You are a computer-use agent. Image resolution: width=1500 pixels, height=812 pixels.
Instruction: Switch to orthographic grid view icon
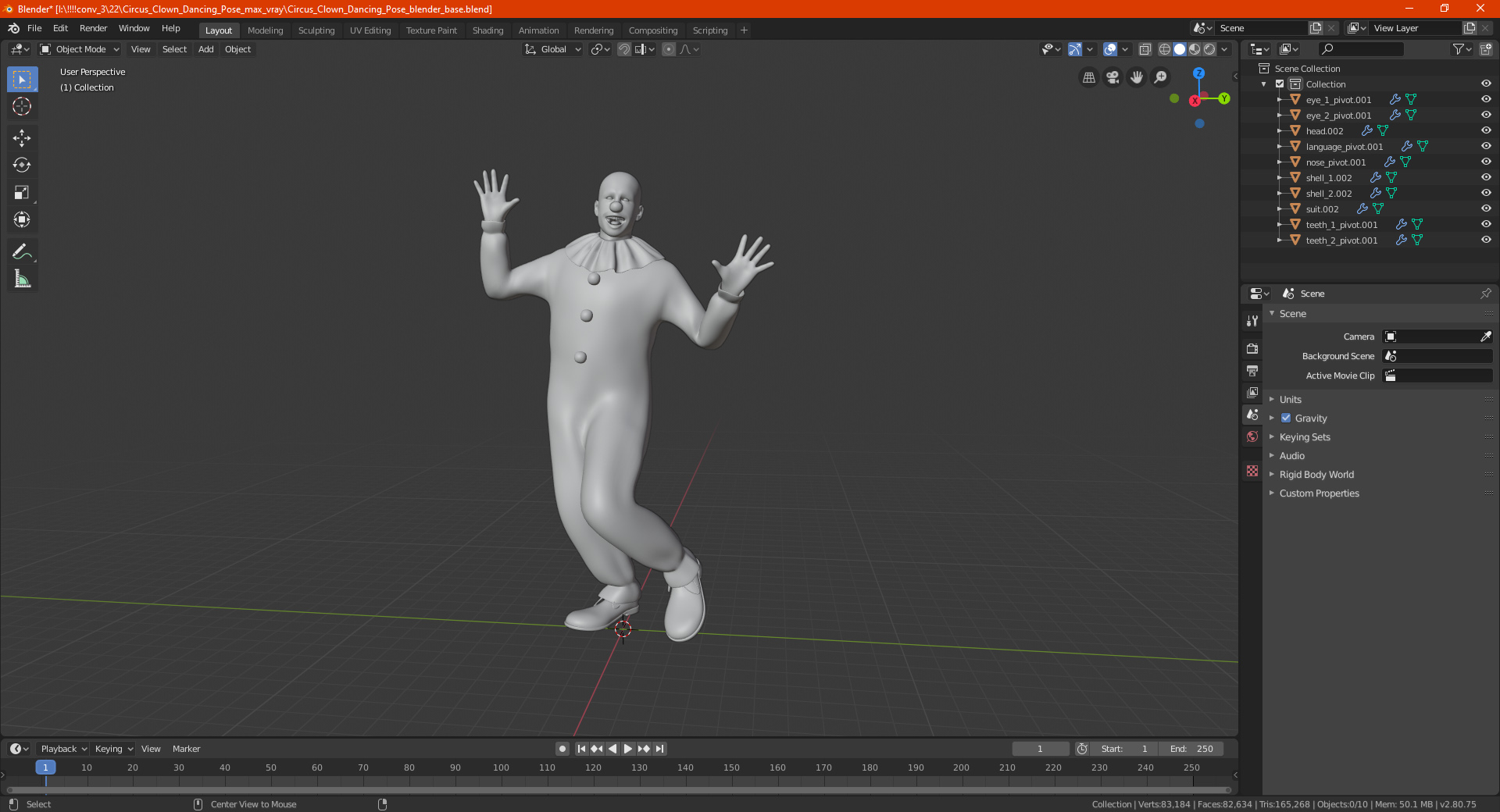1088,77
